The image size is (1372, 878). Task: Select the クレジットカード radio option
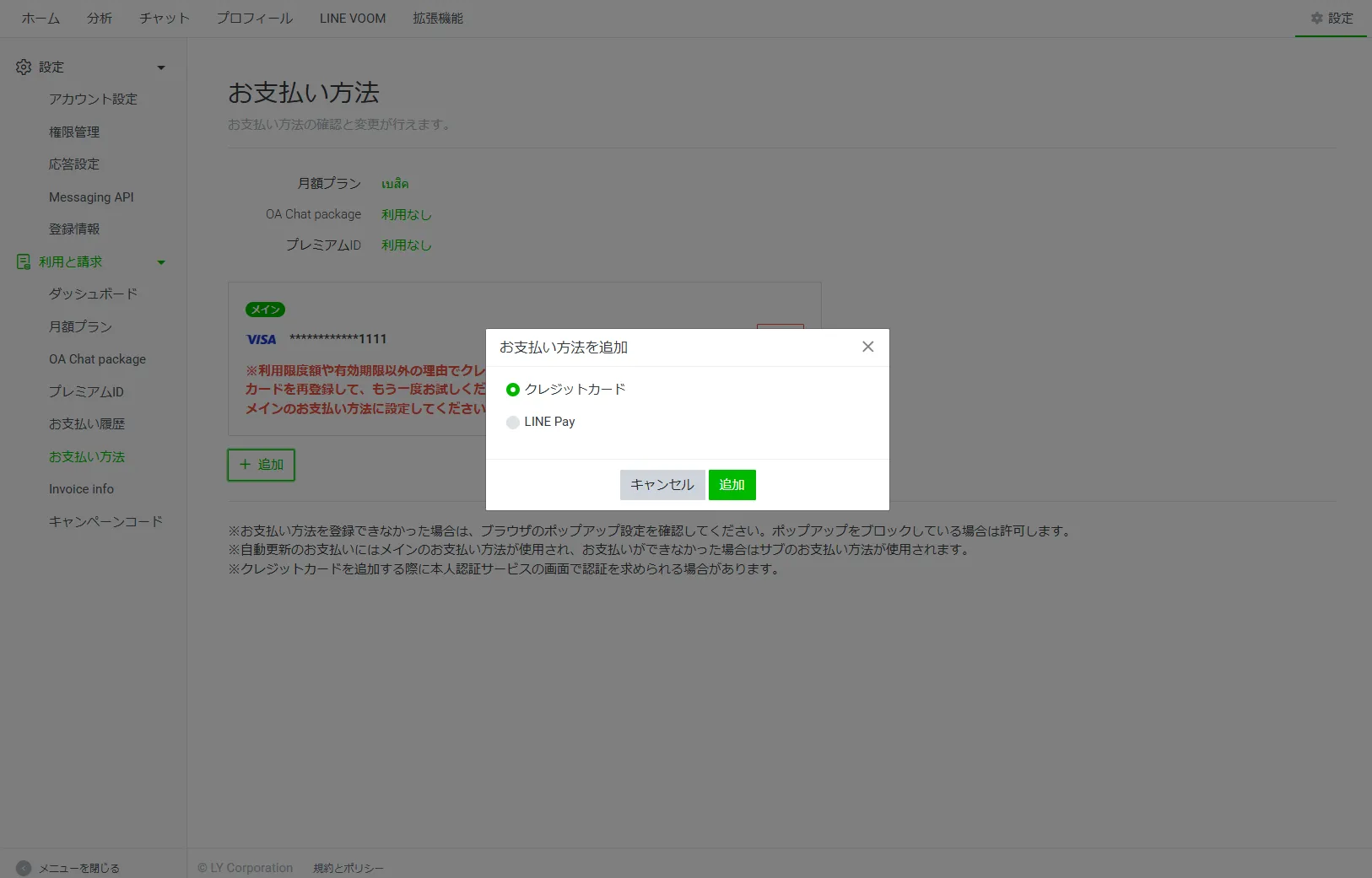coord(513,390)
